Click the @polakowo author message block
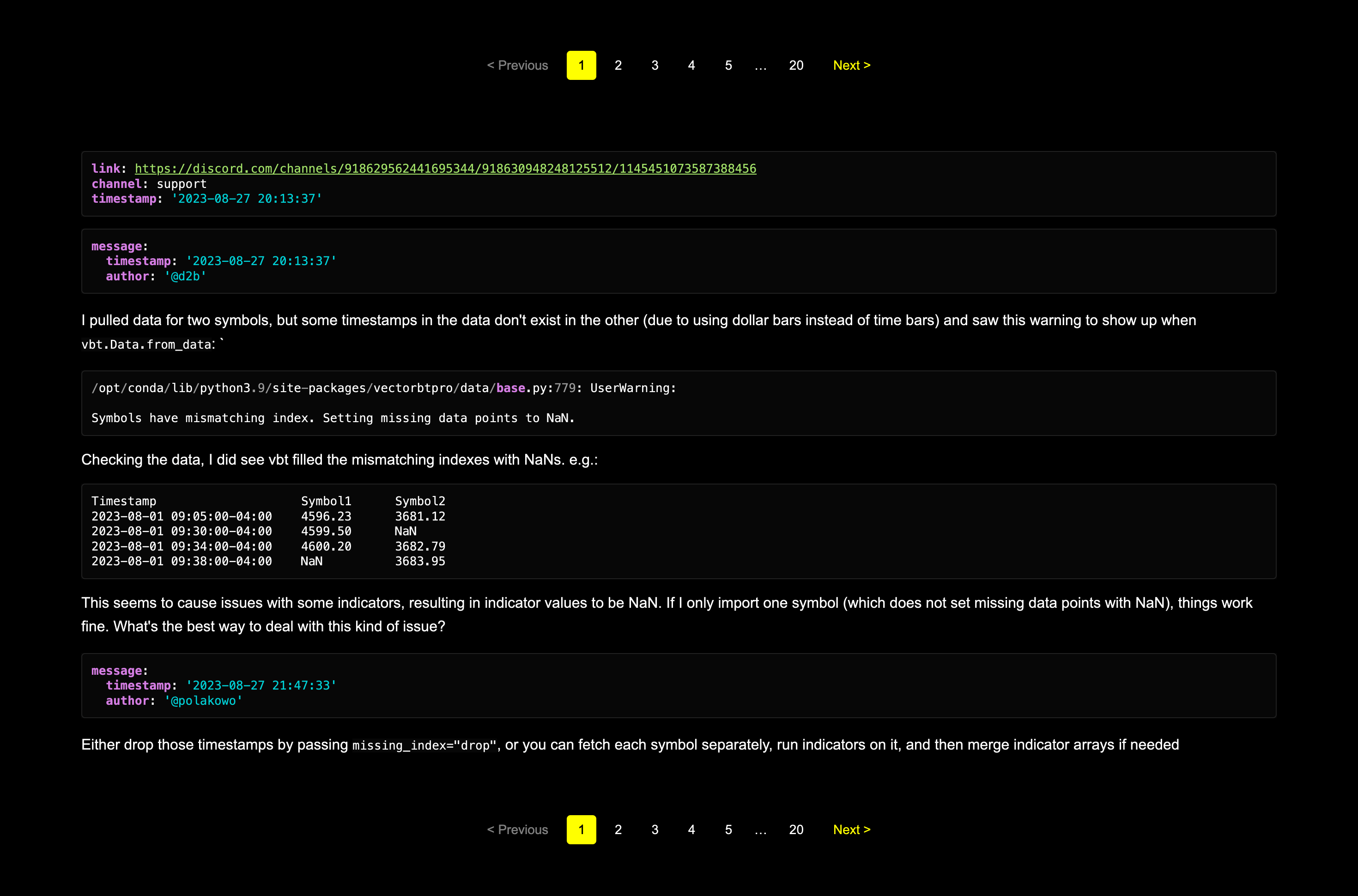This screenshot has height=896, width=1358. point(678,685)
